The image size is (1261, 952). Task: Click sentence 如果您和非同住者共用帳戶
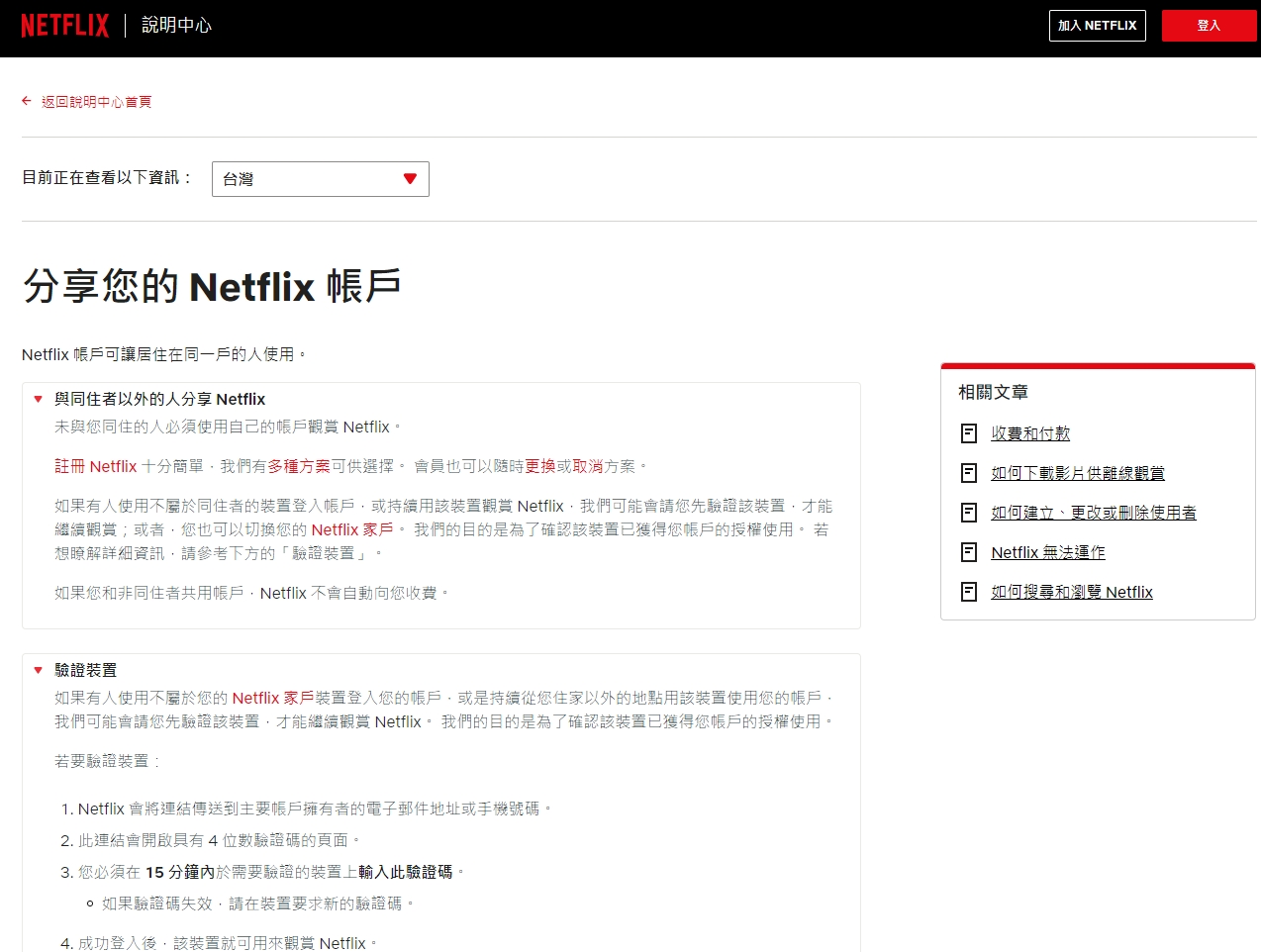pyautogui.click(x=252, y=593)
